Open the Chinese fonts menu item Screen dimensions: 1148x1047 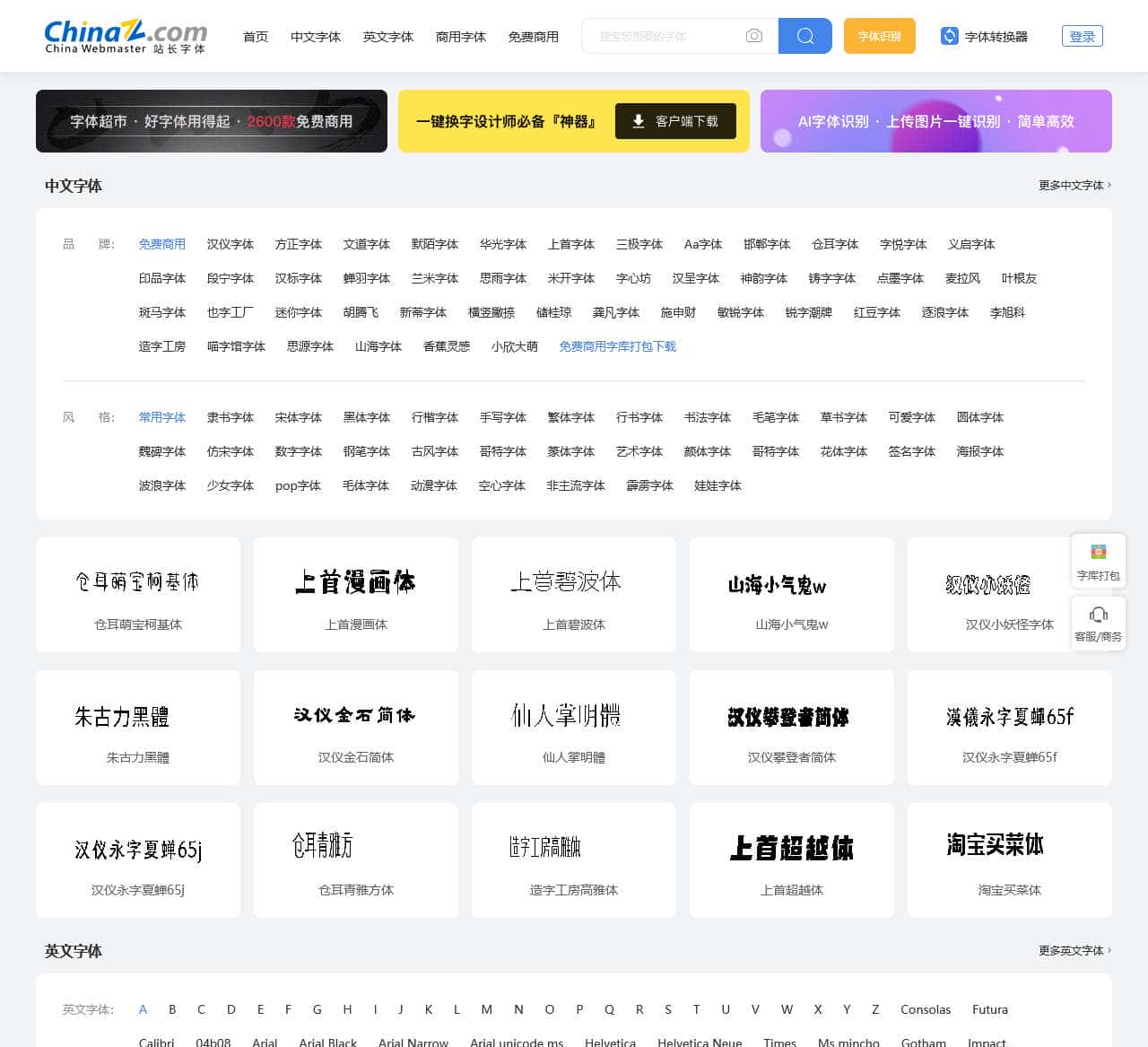[316, 37]
